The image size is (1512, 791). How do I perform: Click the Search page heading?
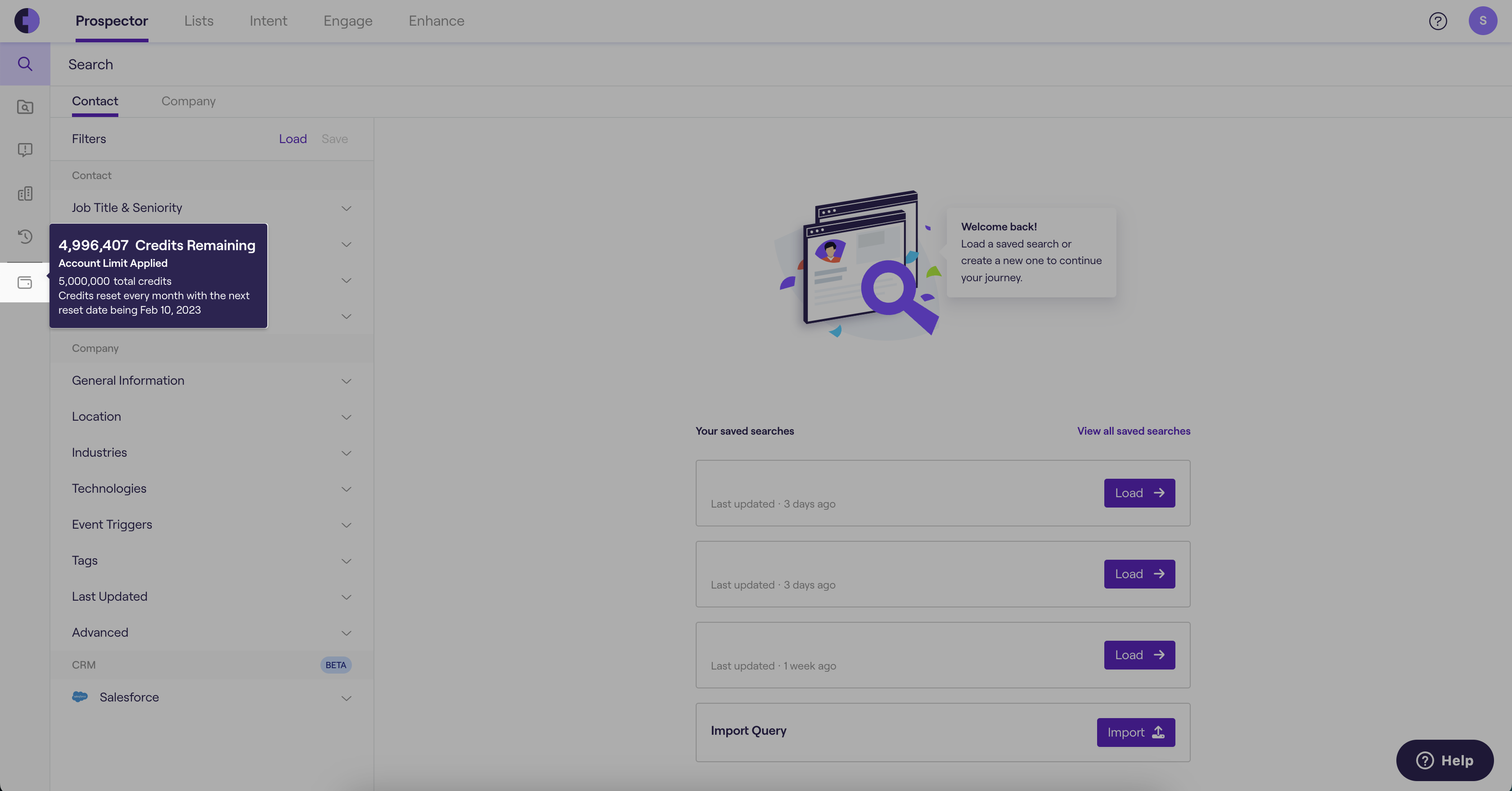click(x=90, y=64)
